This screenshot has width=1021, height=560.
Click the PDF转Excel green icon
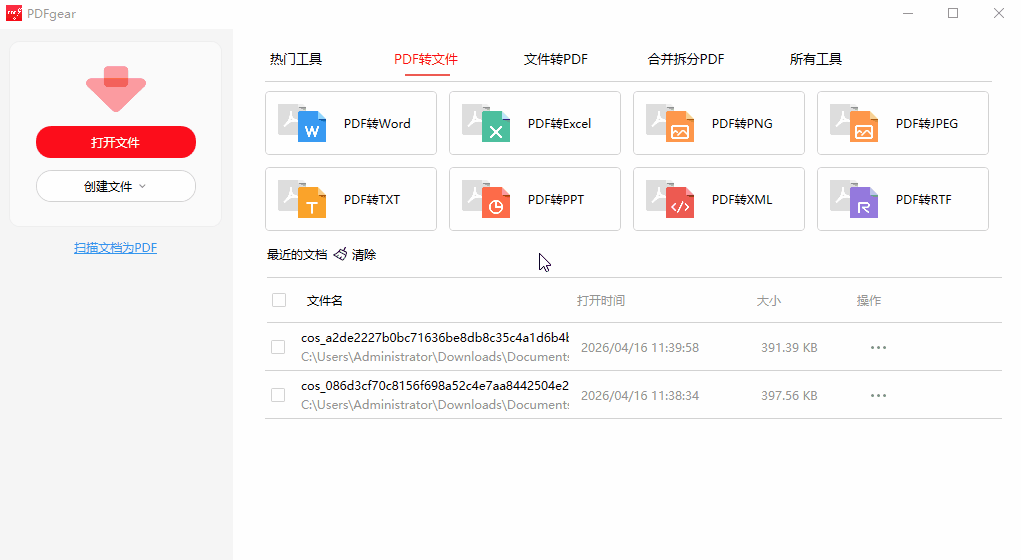(486, 123)
